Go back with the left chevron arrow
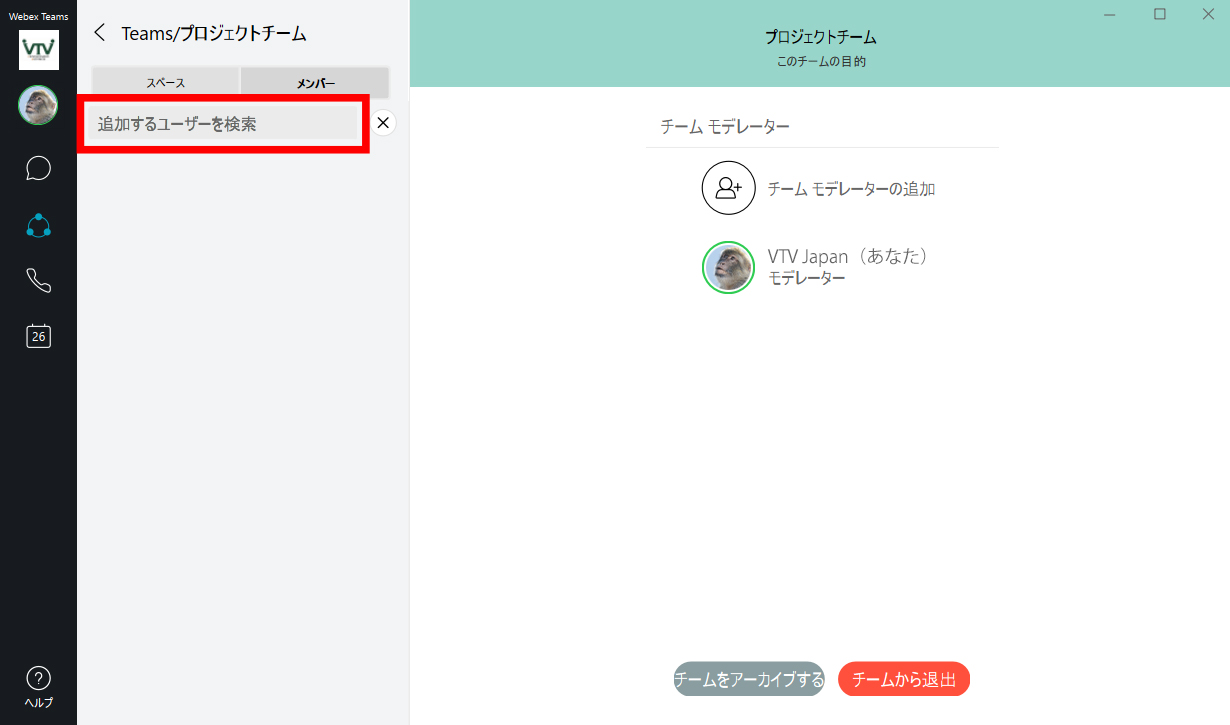This screenshot has height=725, width=1230. (x=99, y=33)
